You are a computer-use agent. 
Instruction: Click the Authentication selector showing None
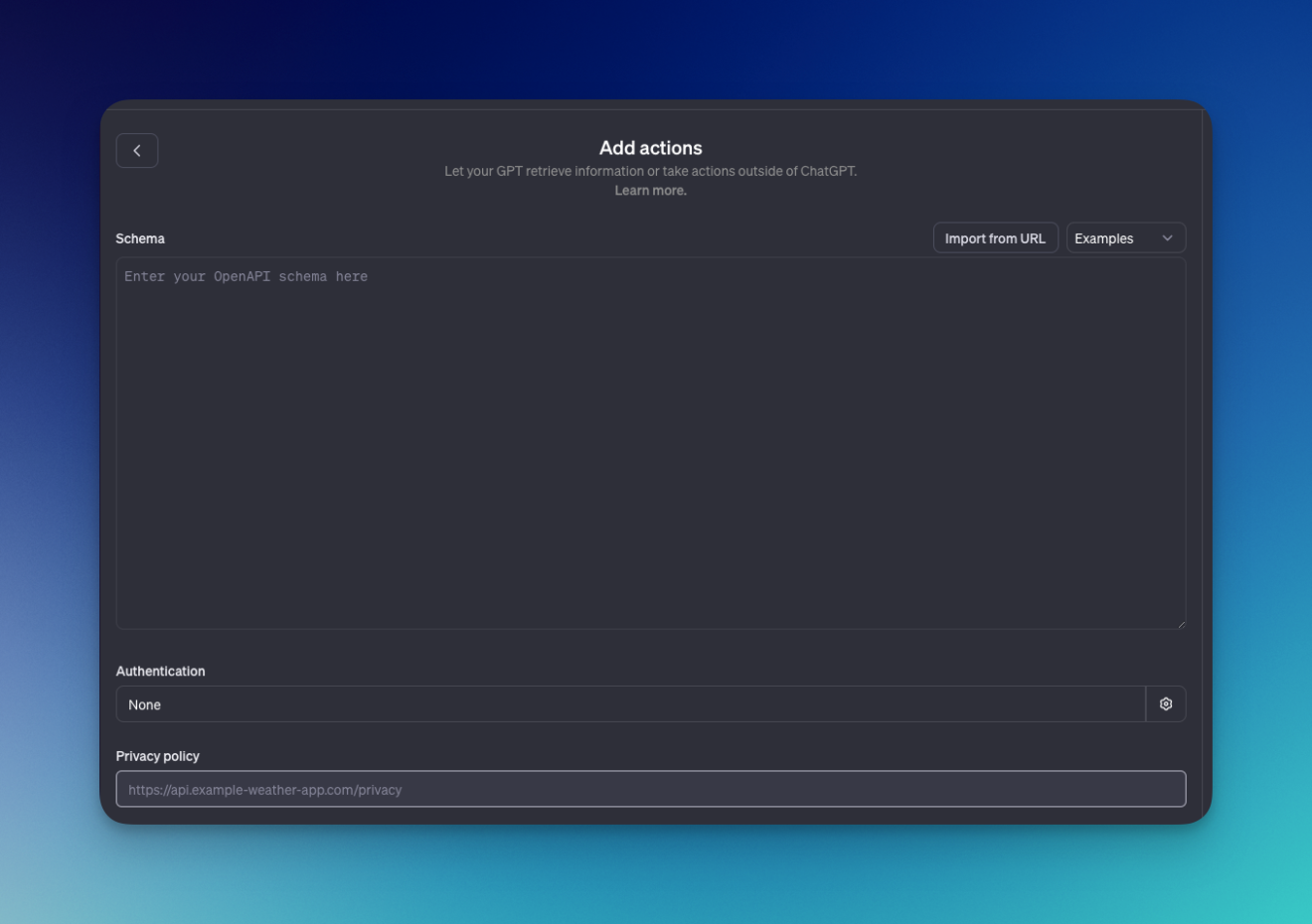[x=632, y=703]
